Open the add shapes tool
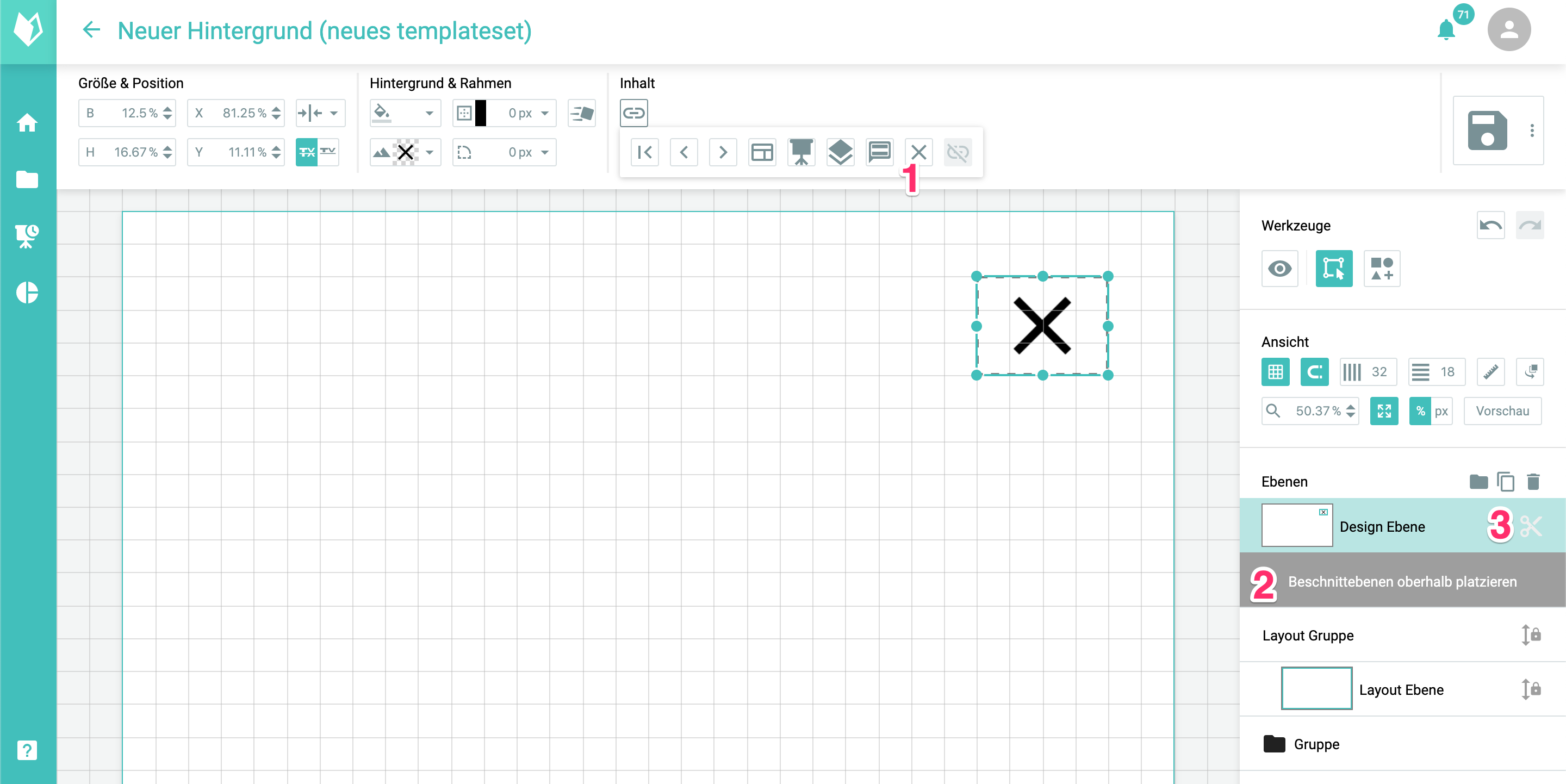This screenshot has width=1566, height=784. coord(1382,269)
